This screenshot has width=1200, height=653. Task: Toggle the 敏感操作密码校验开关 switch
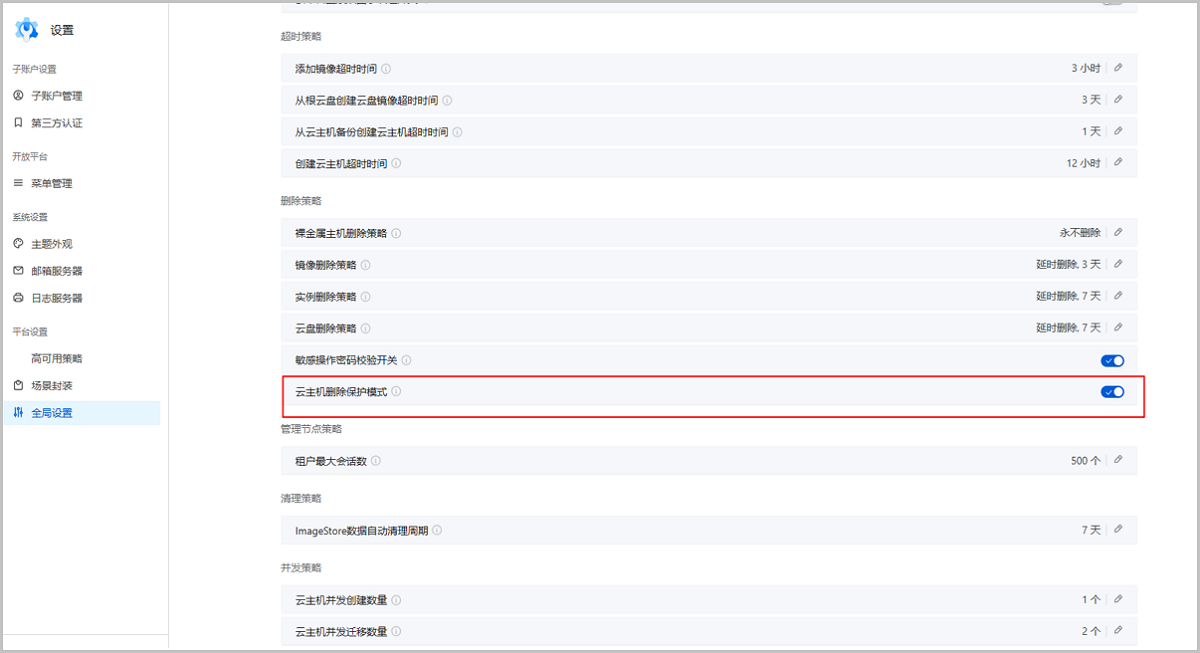[x=1112, y=360]
